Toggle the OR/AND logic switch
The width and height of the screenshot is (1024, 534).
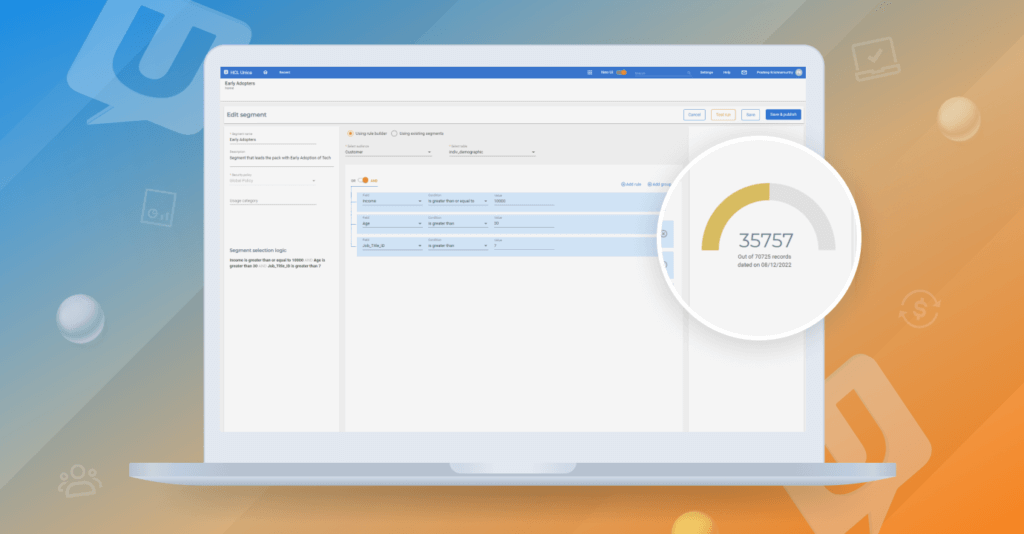[x=365, y=180]
